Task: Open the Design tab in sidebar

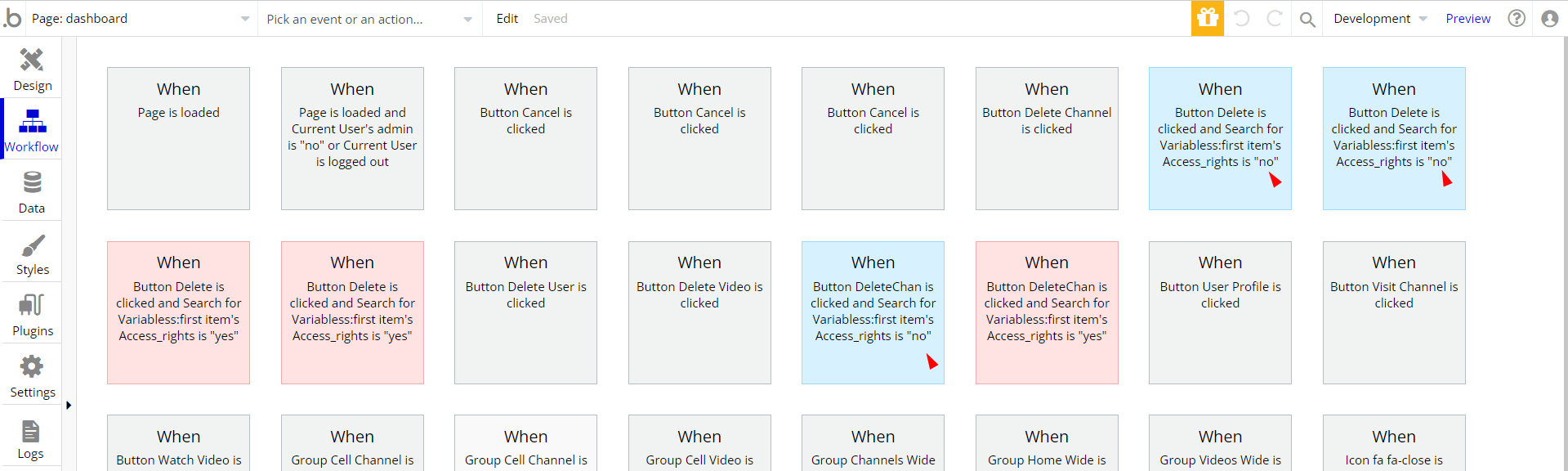Action: tap(32, 69)
